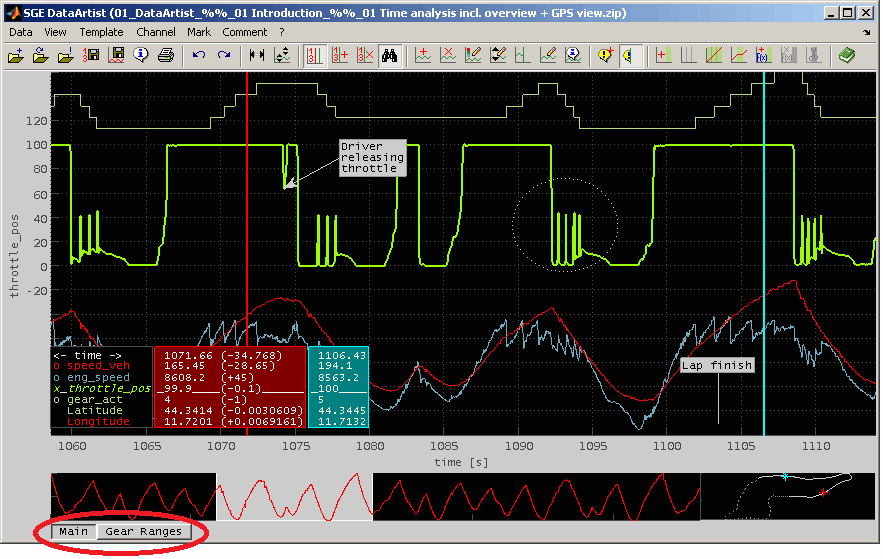883x559 pixels.
Task: Click the vertical arrows axis icon
Action: tap(282, 55)
